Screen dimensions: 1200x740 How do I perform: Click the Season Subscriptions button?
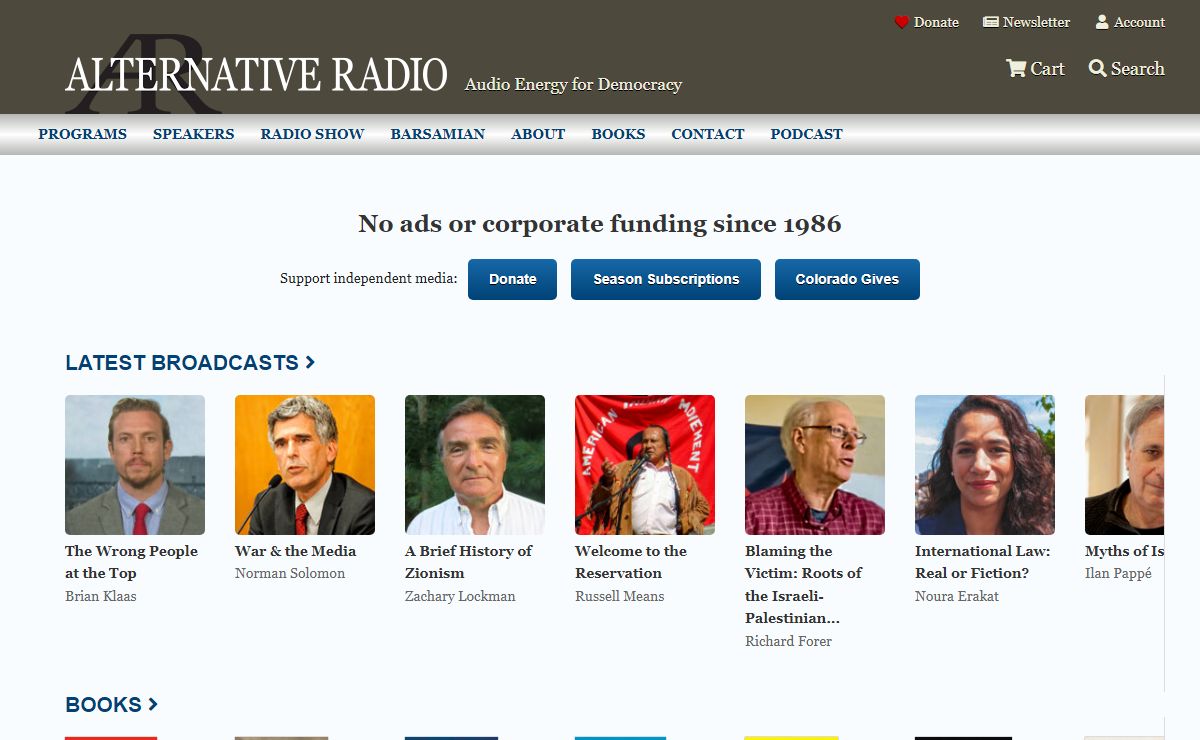point(666,280)
